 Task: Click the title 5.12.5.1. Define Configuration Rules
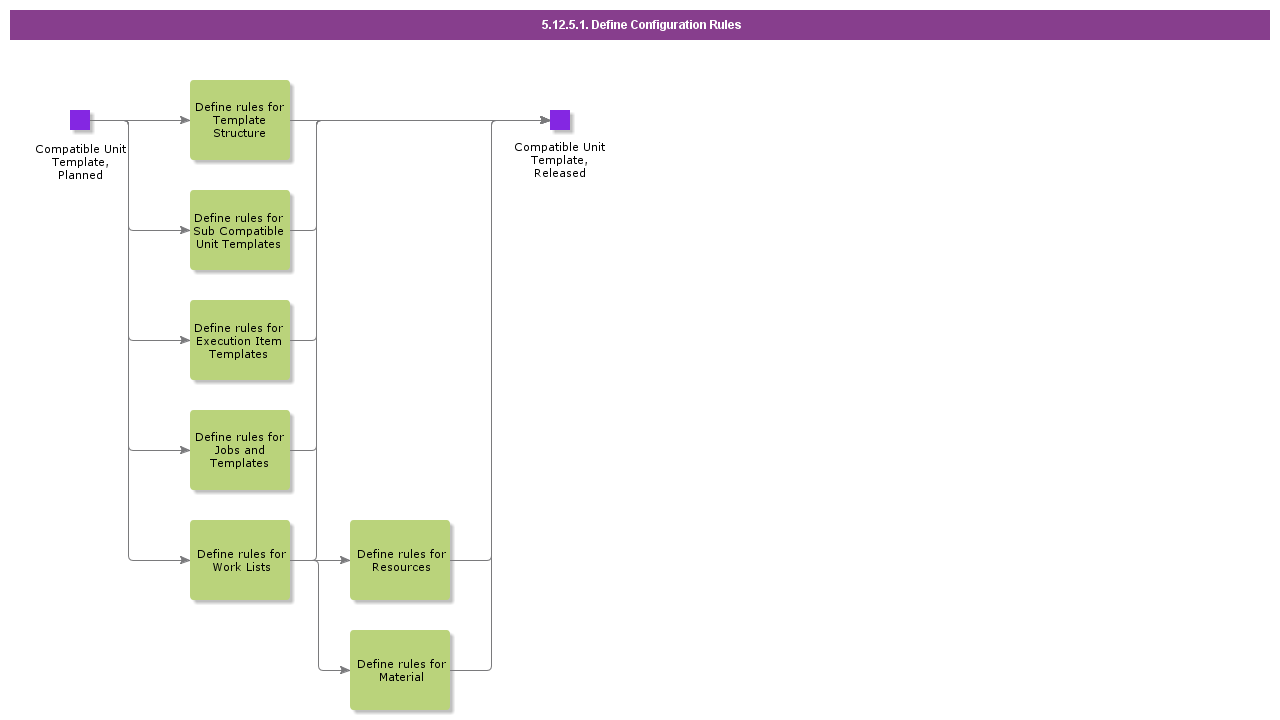tap(641, 25)
